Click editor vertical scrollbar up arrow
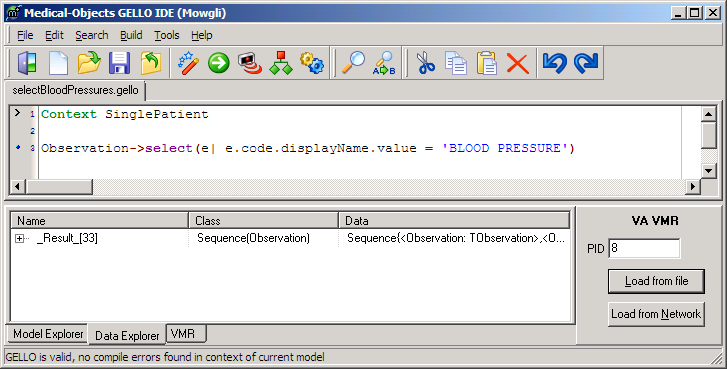The width and height of the screenshot is (727, 369). [708, 114]
